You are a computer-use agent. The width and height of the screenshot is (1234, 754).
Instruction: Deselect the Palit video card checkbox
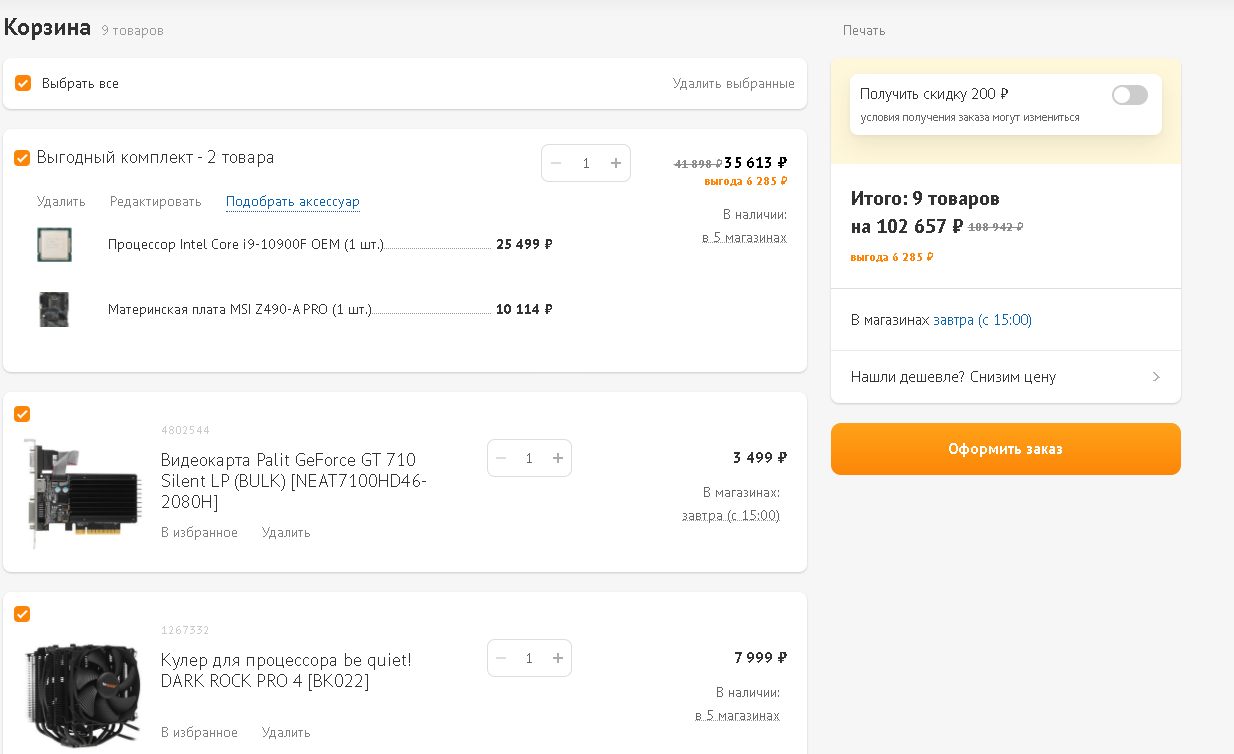(22, 414)
